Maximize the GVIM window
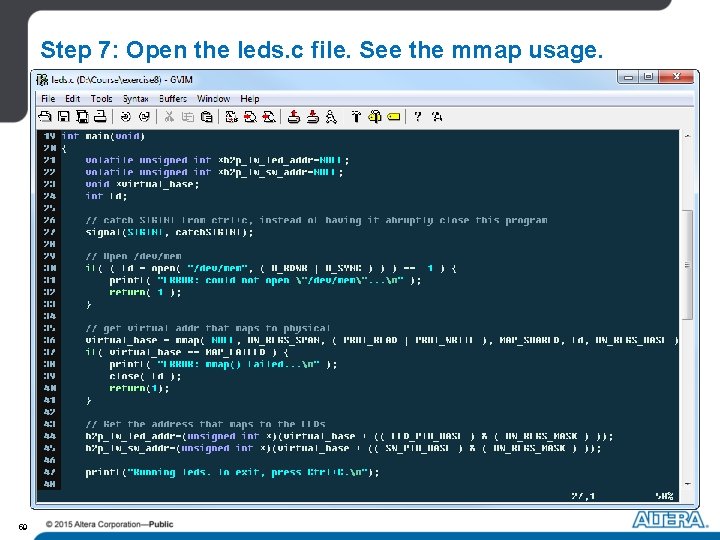 [x=648, y=77]
